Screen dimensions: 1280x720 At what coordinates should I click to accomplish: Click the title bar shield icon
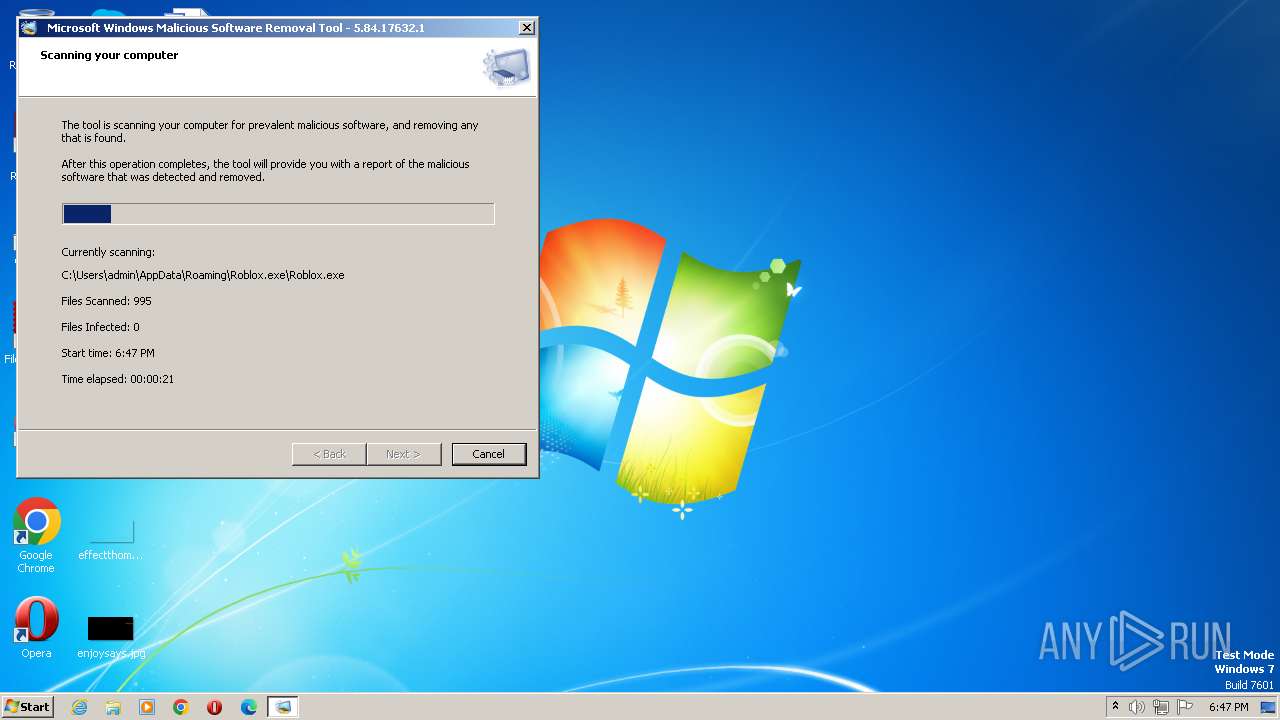tap(29, 28)
